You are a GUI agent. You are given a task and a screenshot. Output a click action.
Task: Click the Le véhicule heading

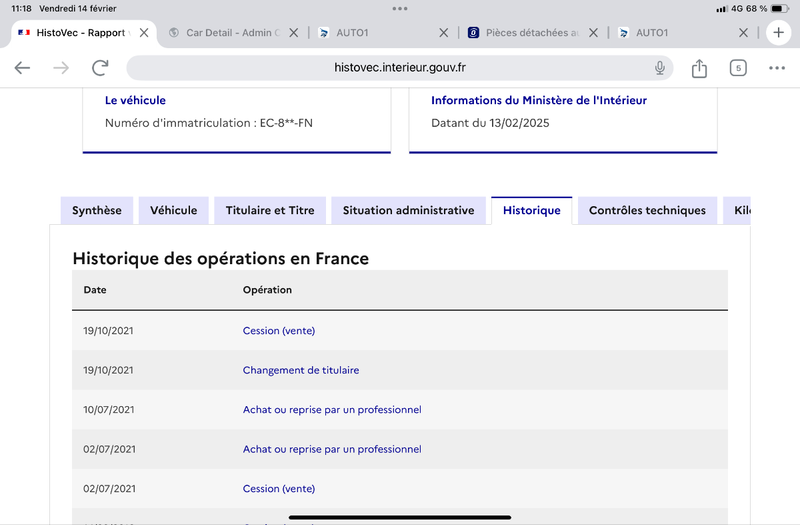point(135,101)
